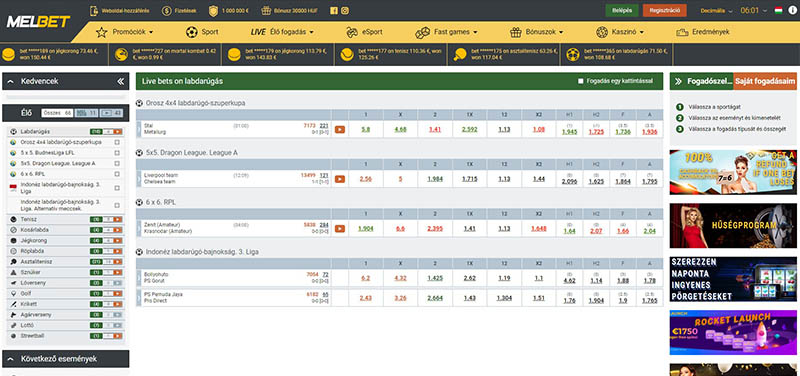Click the shield icon next to 1 000 000 €
Screen dimensions: 800x376
click(213, 11)
